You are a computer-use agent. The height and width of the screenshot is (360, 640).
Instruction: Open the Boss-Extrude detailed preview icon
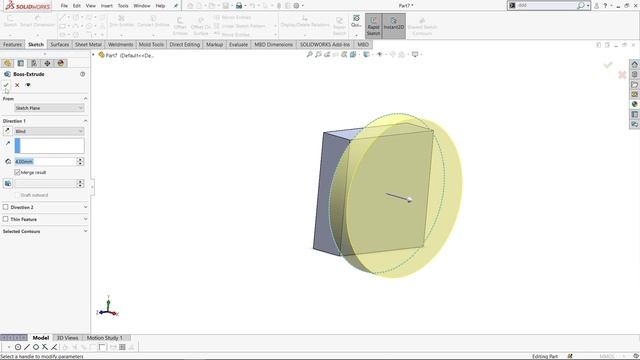click(28, 85)
